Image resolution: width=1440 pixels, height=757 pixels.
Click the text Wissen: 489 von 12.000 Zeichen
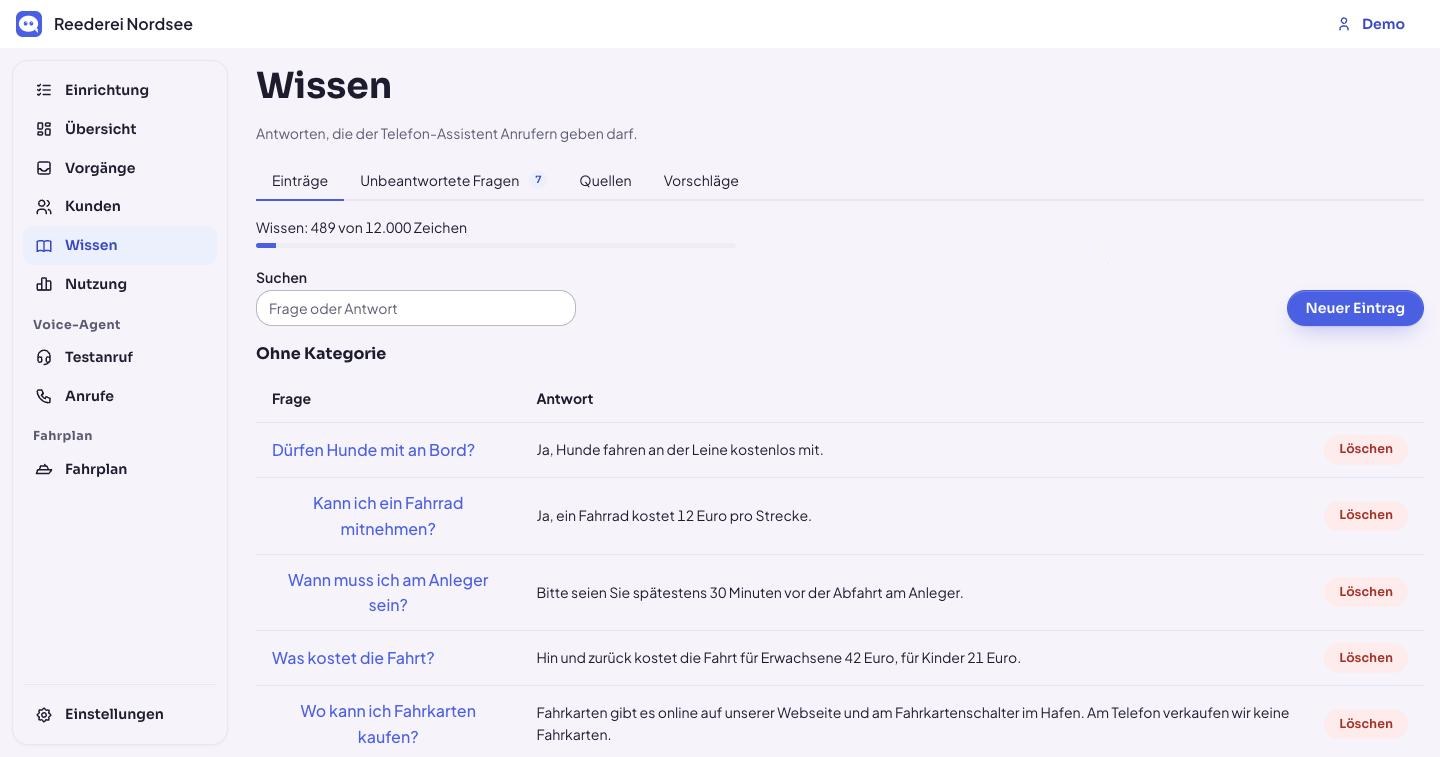point(361,228)
